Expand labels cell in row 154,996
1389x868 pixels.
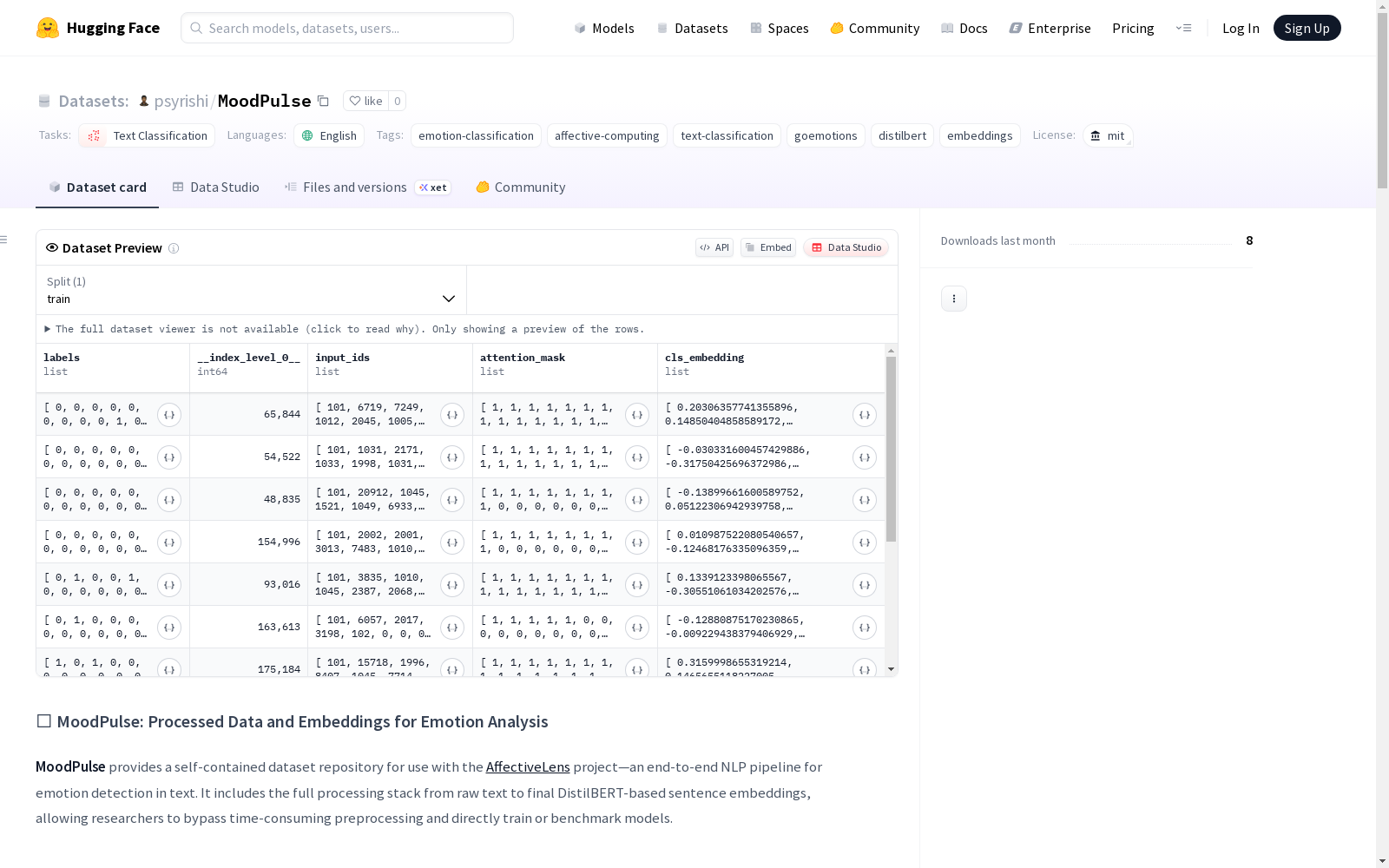coord(169,542)
